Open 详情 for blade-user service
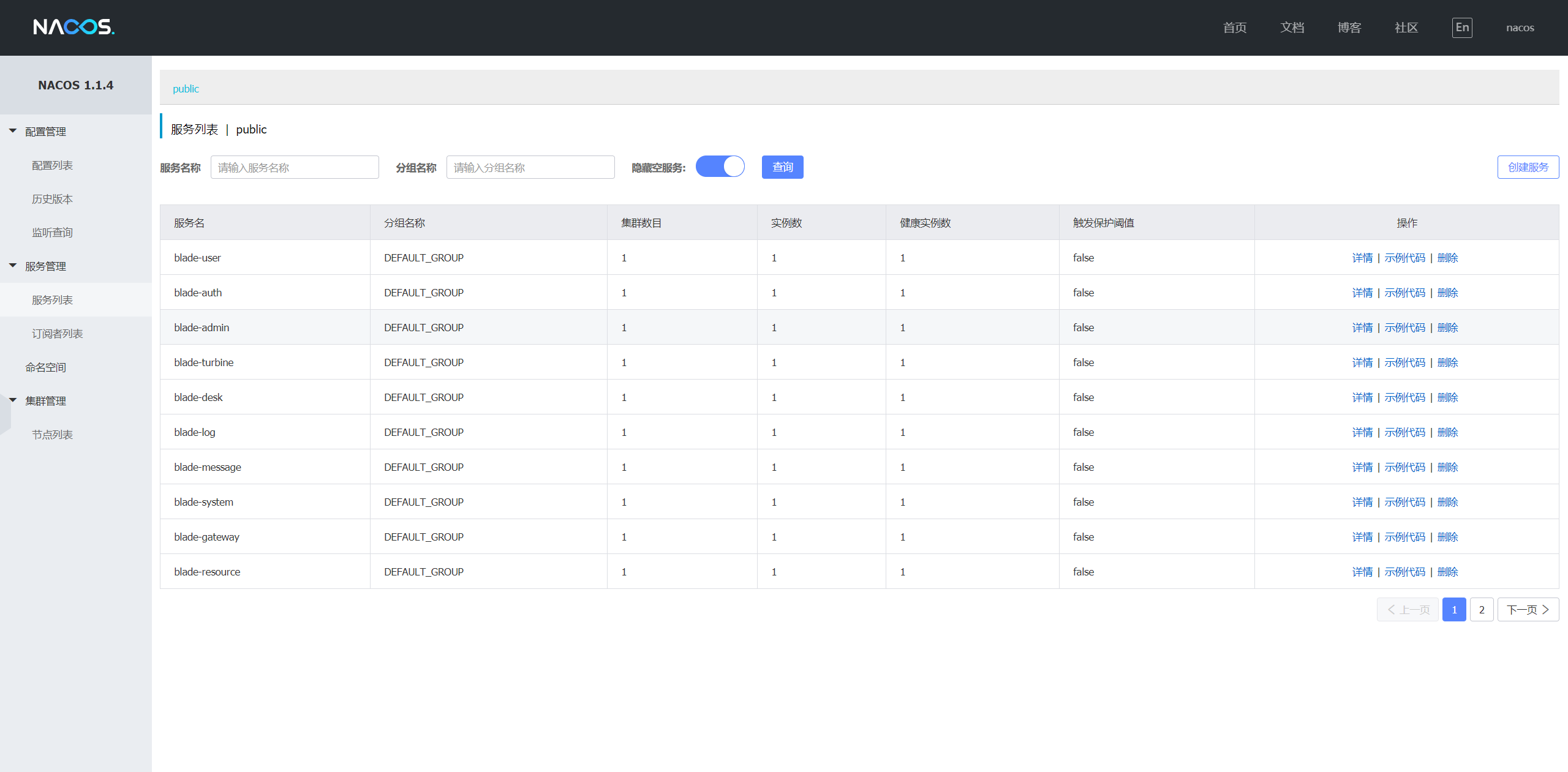 coord(1362,258)
